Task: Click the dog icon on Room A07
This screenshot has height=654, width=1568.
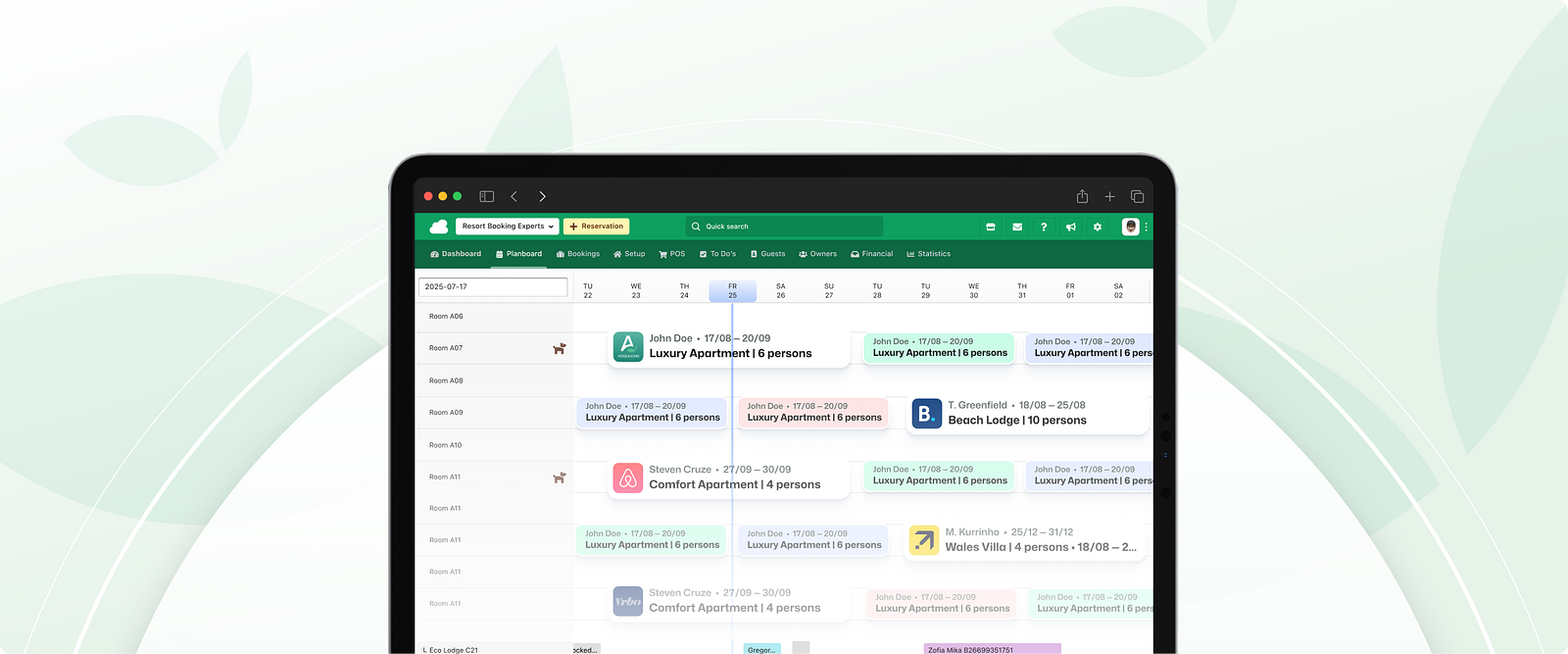Action: (559, 348)
